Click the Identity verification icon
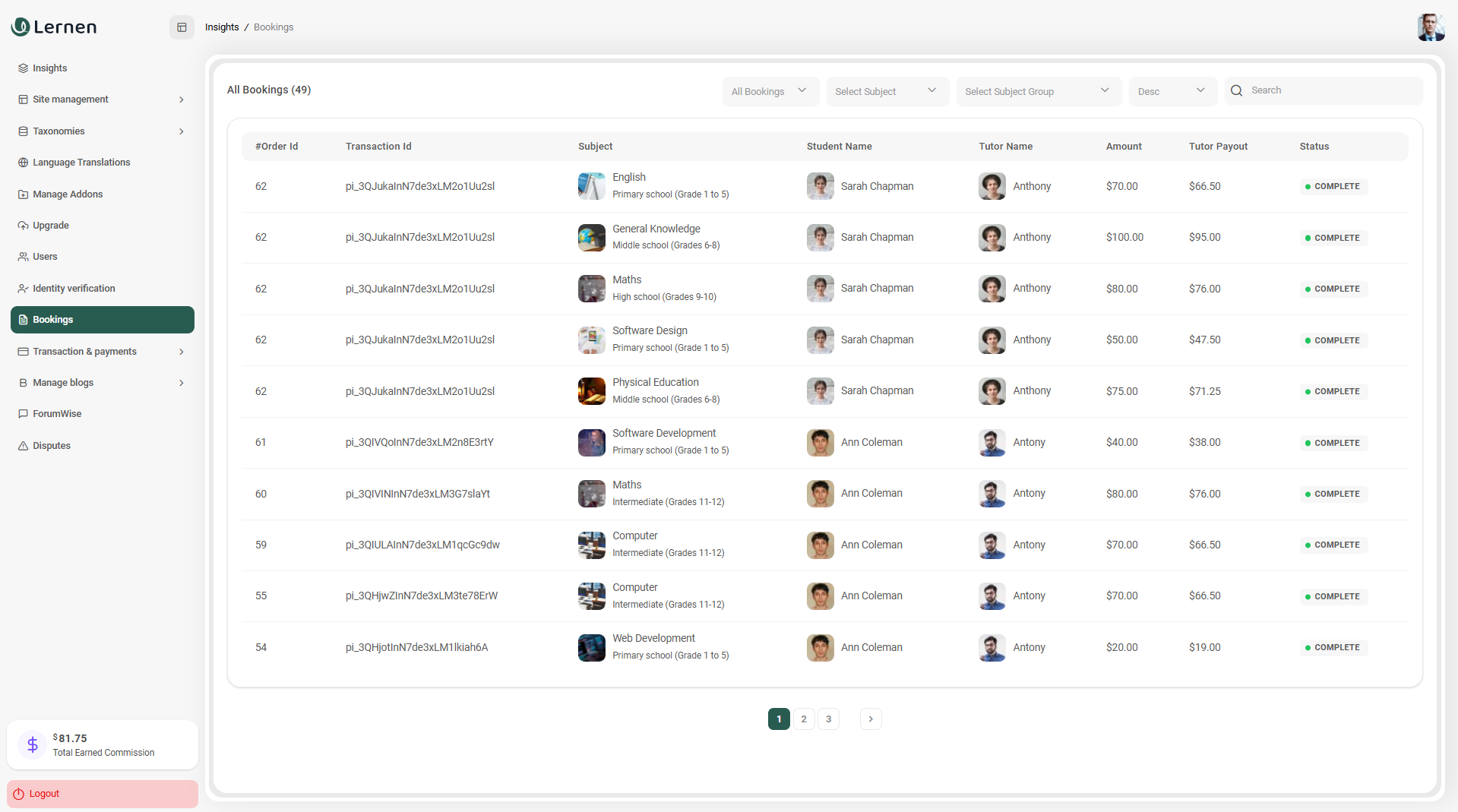Image resolution: width=1458 pixels, height=812 pixels. pyautogui.click(x=23, y=289)
